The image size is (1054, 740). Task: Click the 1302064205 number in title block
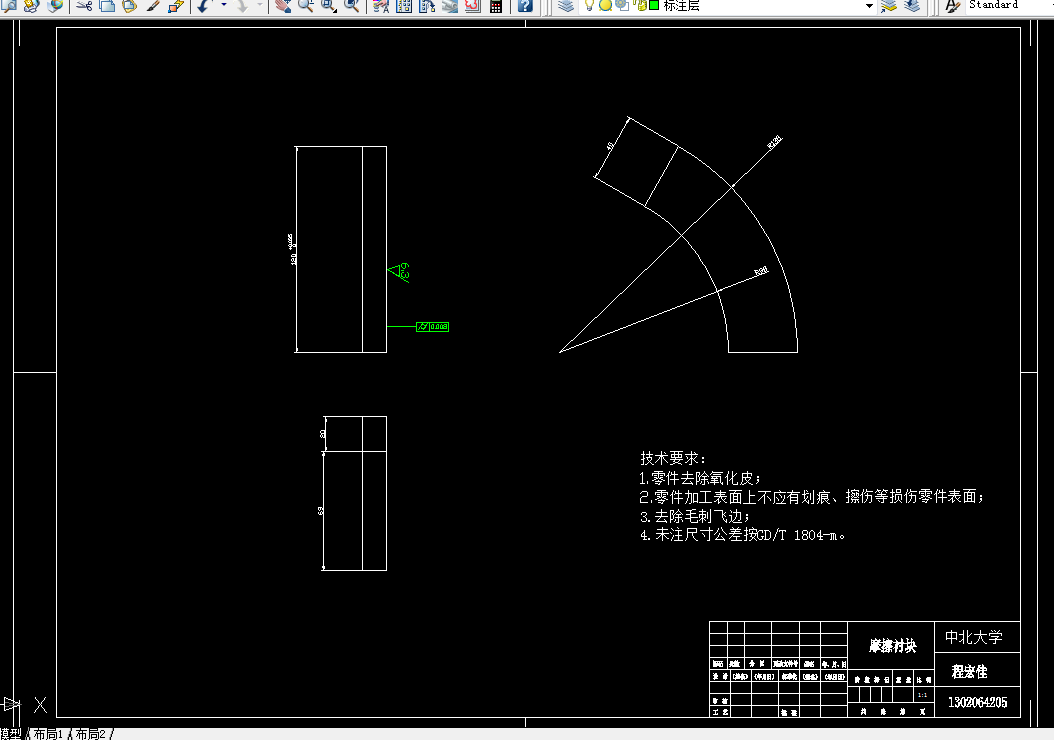pos(977,702)
